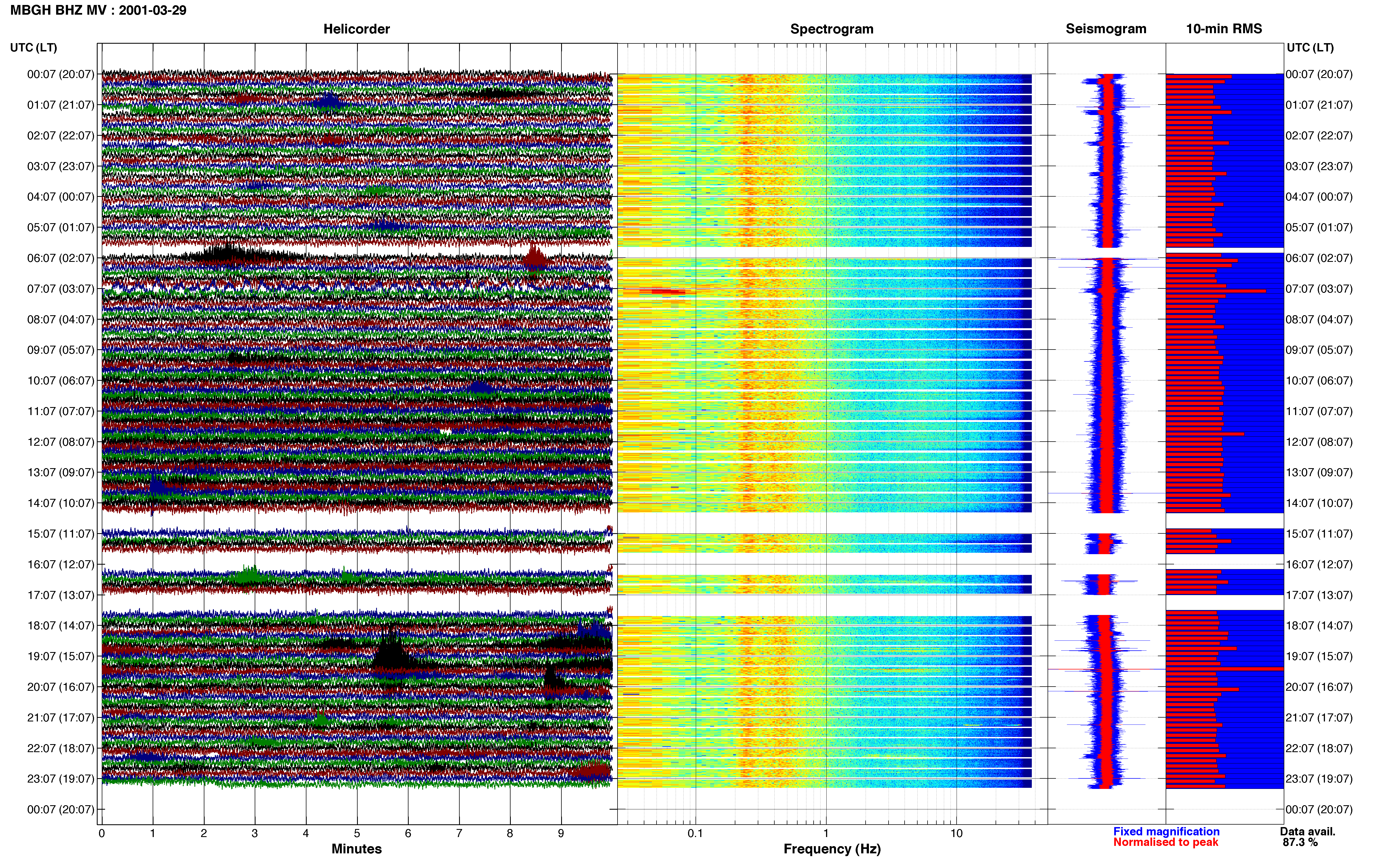The height and width of the screenshot is (868, 1388).
Task: Click the Helicorder panel heading
Action: click(x=356, y=29)
